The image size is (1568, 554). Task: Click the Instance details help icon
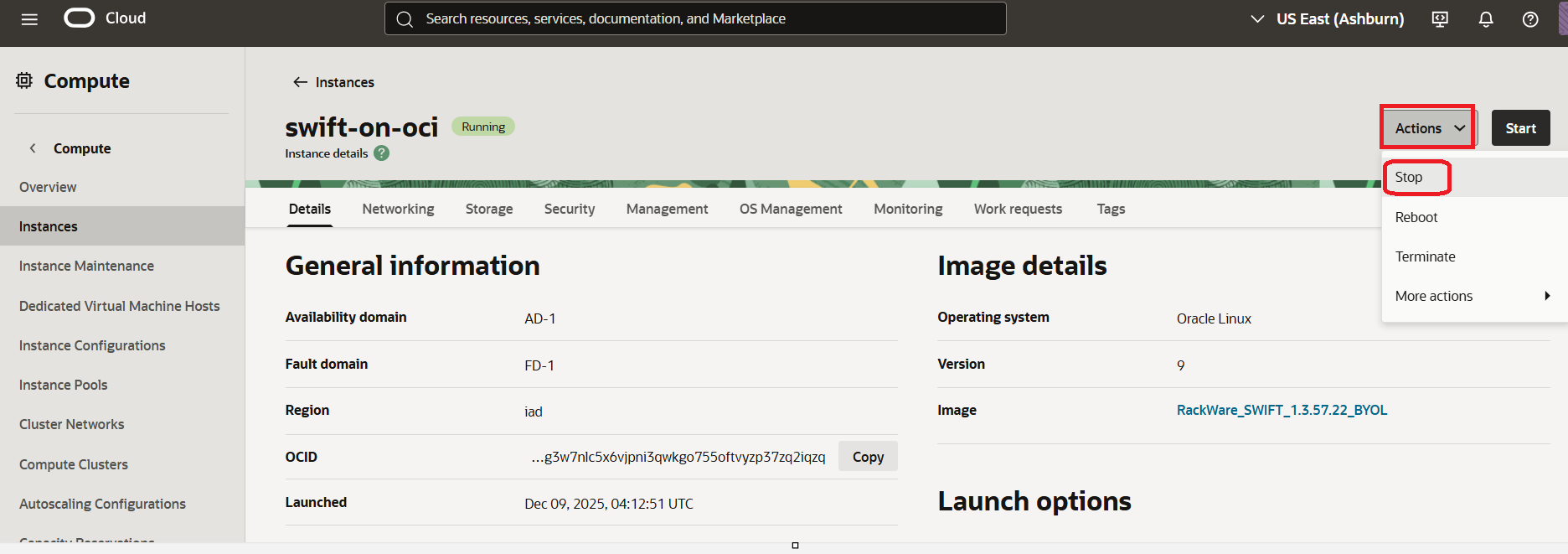click(381, 153)
